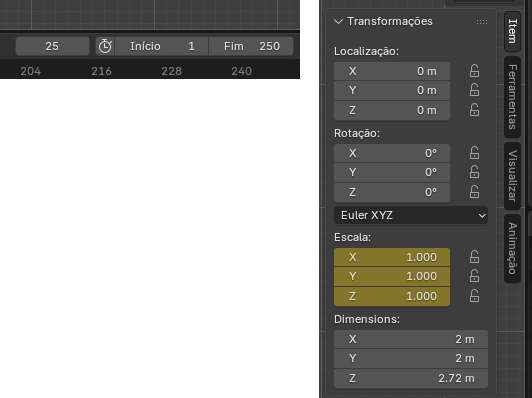Collapse the Transformações panel
Screen dimensions: 532x398
click(x=338, y=22)
